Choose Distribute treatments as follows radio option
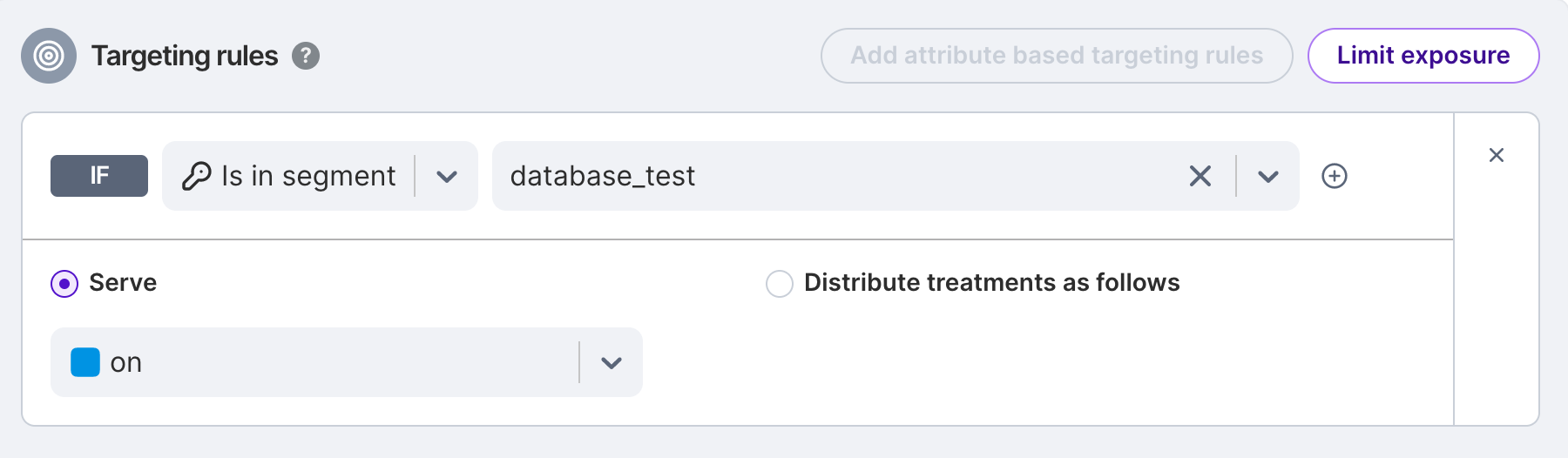The image size is (1568, 458). pyautogui.click(x=779, y=284)
